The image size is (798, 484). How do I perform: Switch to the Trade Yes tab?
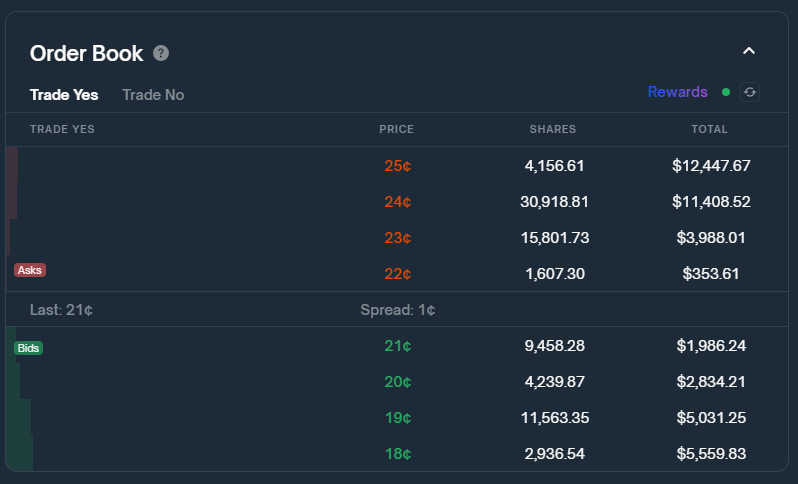click(x=64, y=95)
